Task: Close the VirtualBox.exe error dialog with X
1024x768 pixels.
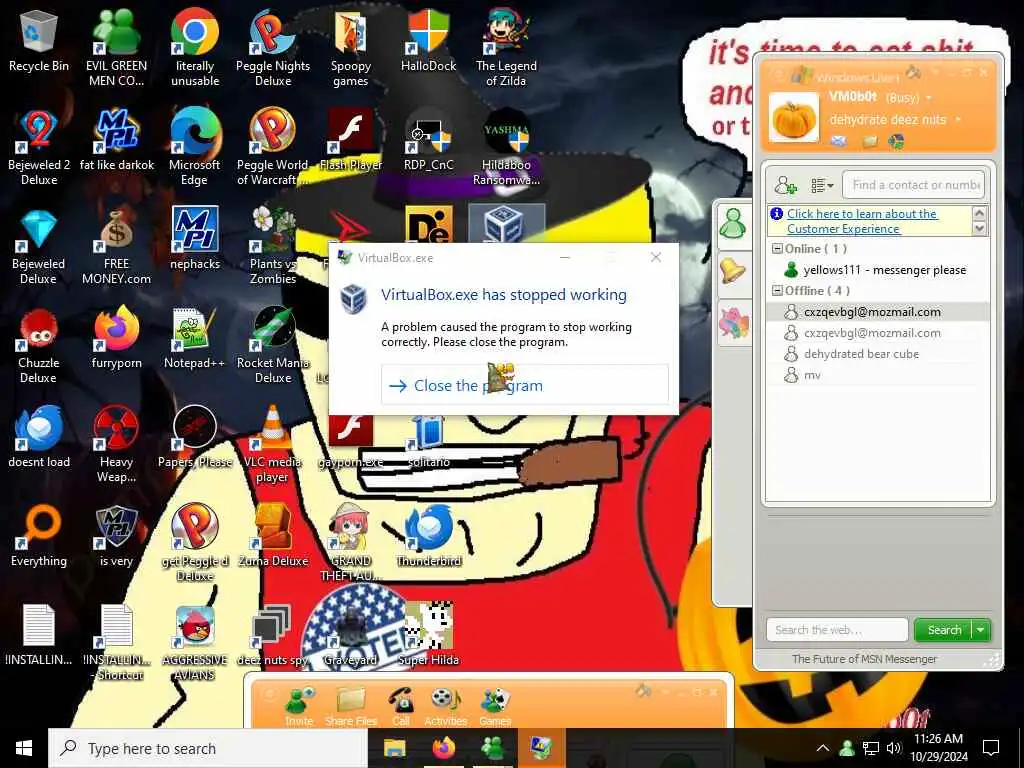Action: (656, 257)
